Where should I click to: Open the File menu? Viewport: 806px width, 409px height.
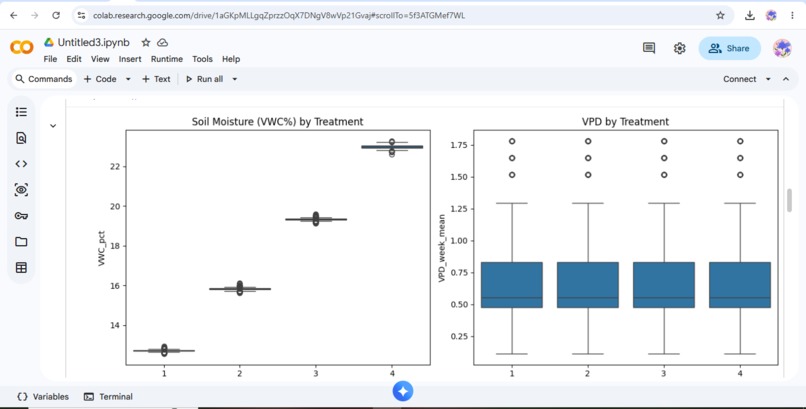50,59
